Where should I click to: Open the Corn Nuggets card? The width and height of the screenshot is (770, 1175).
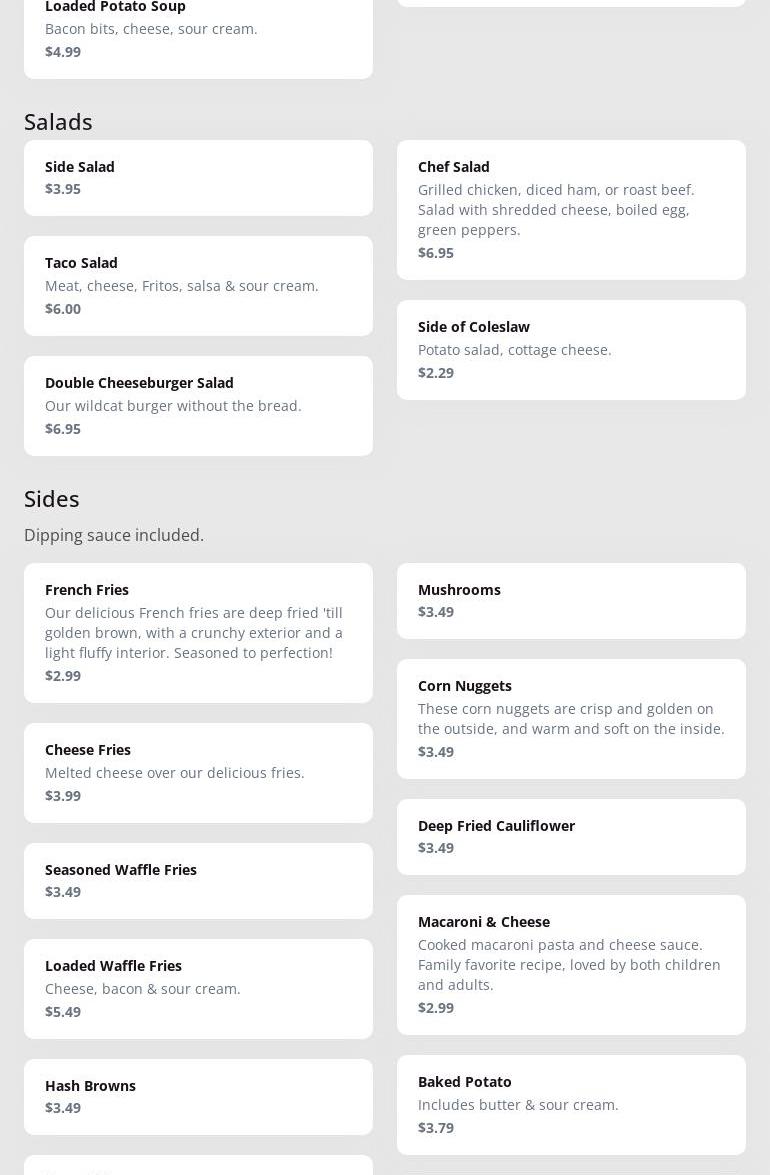(x=571, y=718)
